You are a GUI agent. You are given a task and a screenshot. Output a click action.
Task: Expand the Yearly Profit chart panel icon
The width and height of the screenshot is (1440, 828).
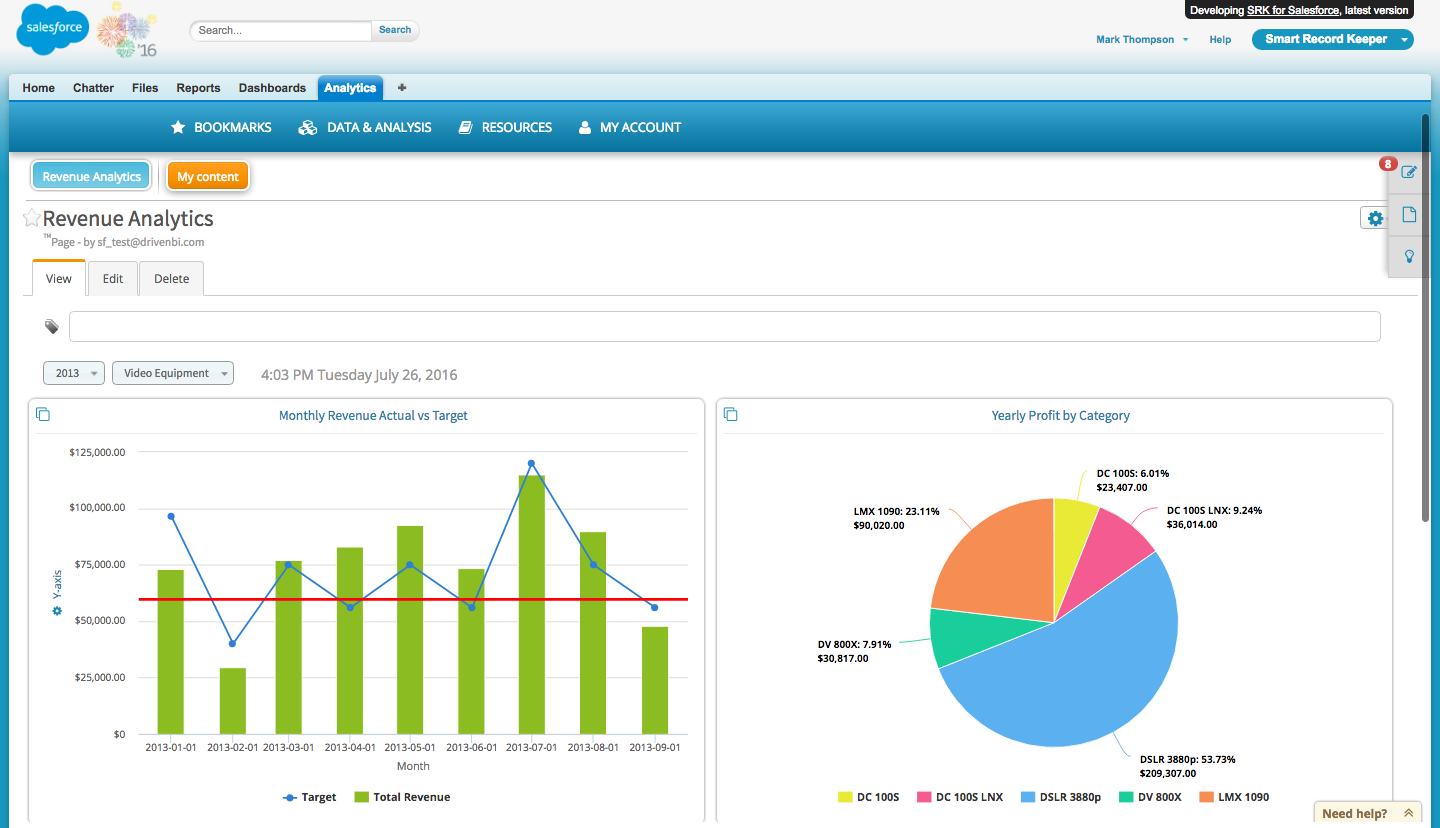(731, 414)
